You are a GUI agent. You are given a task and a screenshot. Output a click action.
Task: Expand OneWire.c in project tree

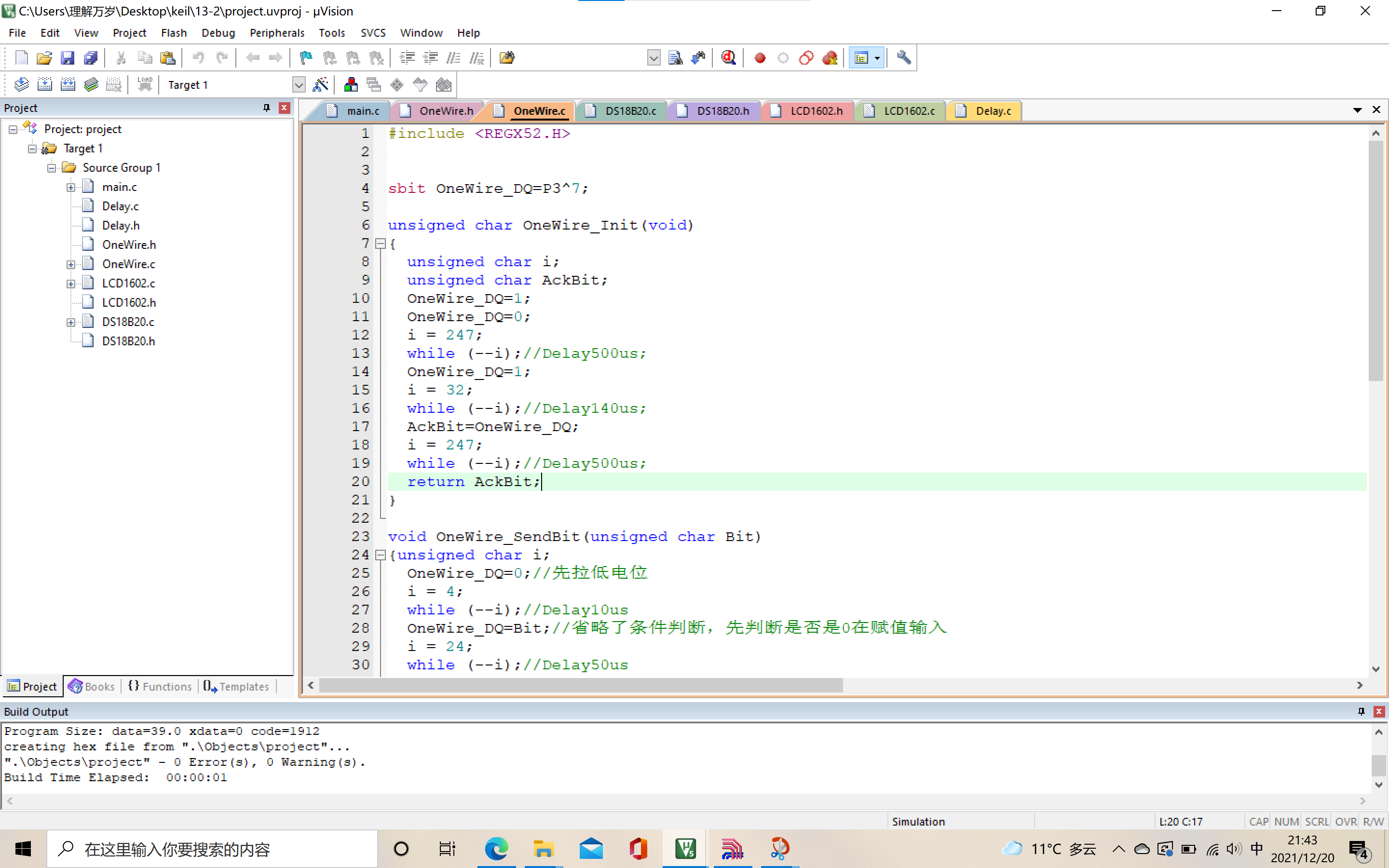pos(70,265)
